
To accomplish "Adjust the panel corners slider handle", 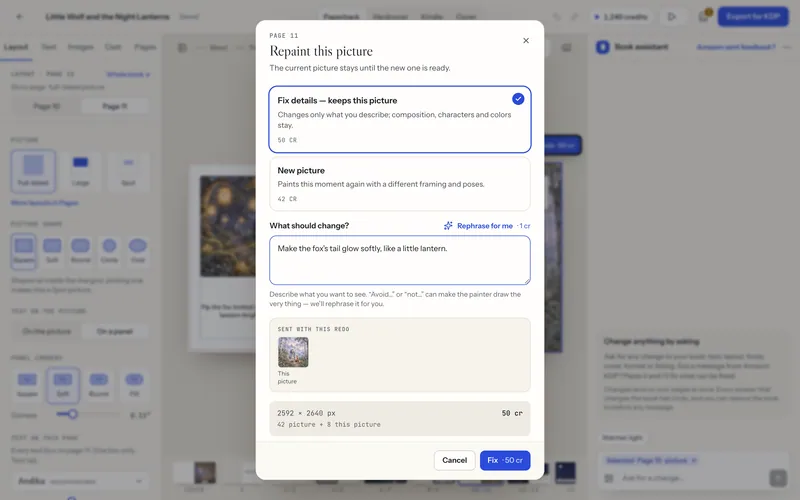I will point(73,414).
